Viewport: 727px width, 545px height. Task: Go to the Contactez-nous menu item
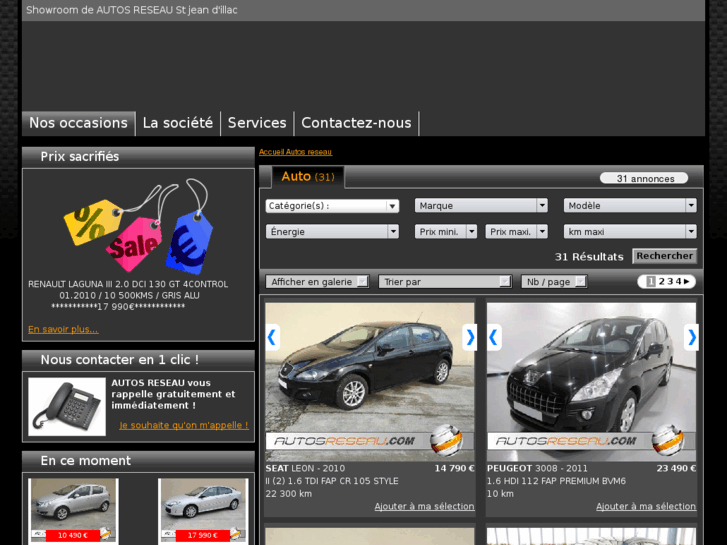point(356,123)
